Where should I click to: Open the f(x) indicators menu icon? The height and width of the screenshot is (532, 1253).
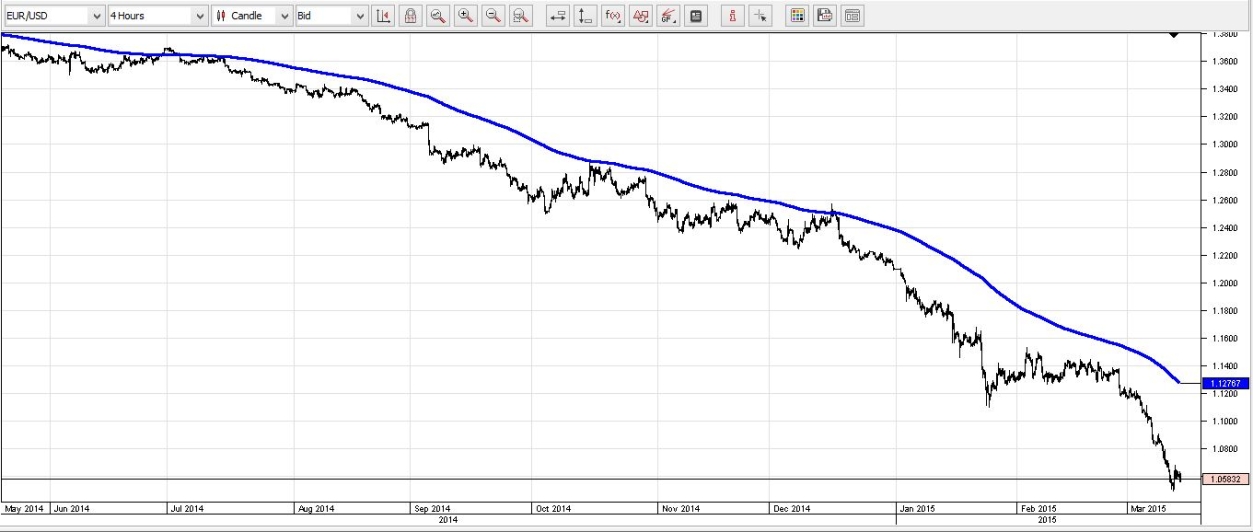pos(613,16)
